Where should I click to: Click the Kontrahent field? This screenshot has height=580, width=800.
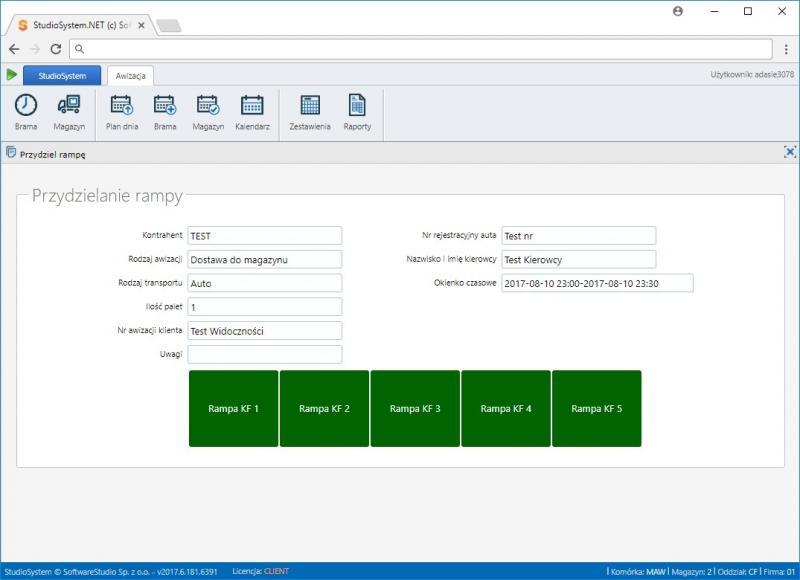point(264,236)
